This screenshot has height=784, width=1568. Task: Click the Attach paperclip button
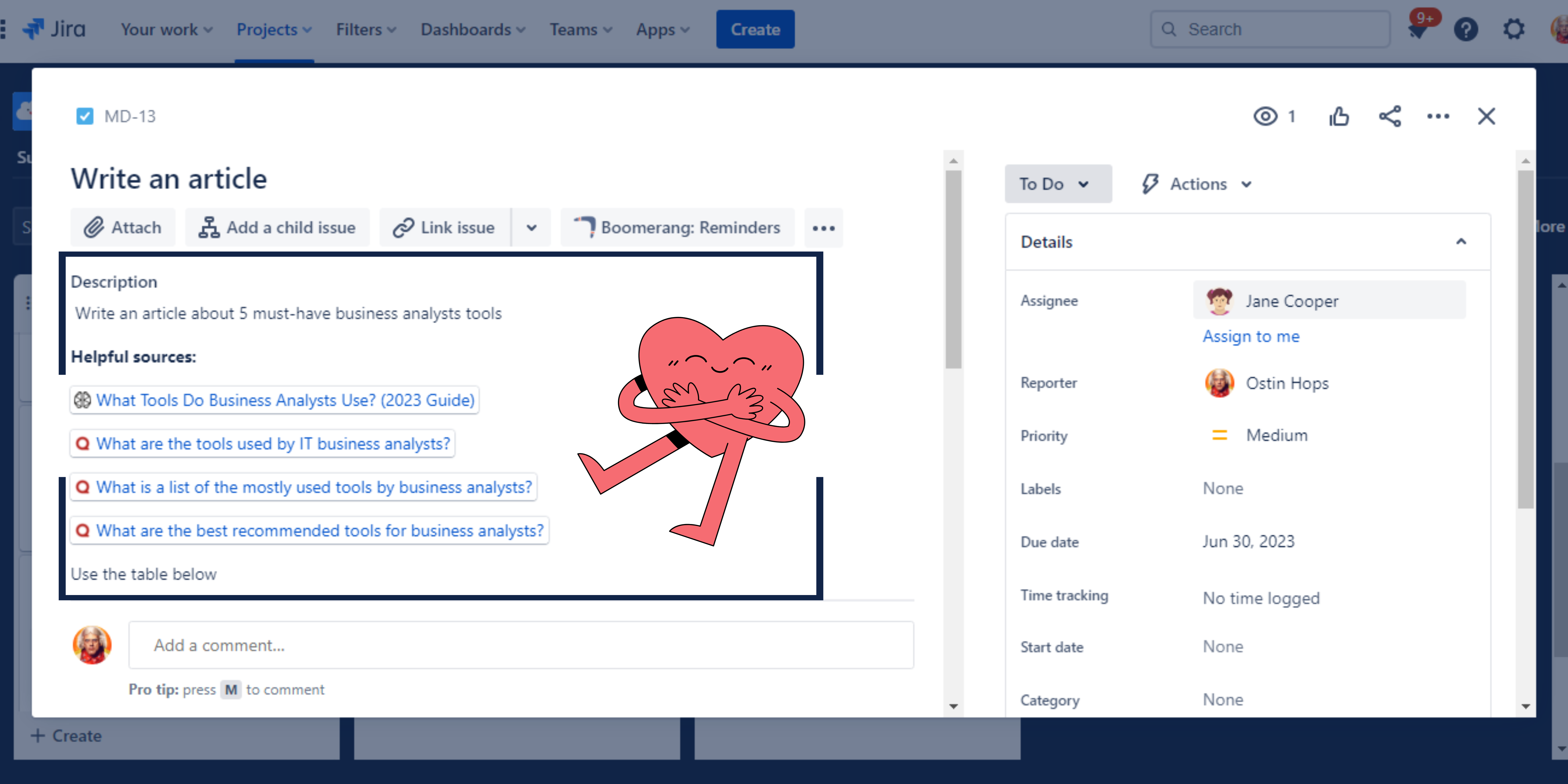point(123,228)
